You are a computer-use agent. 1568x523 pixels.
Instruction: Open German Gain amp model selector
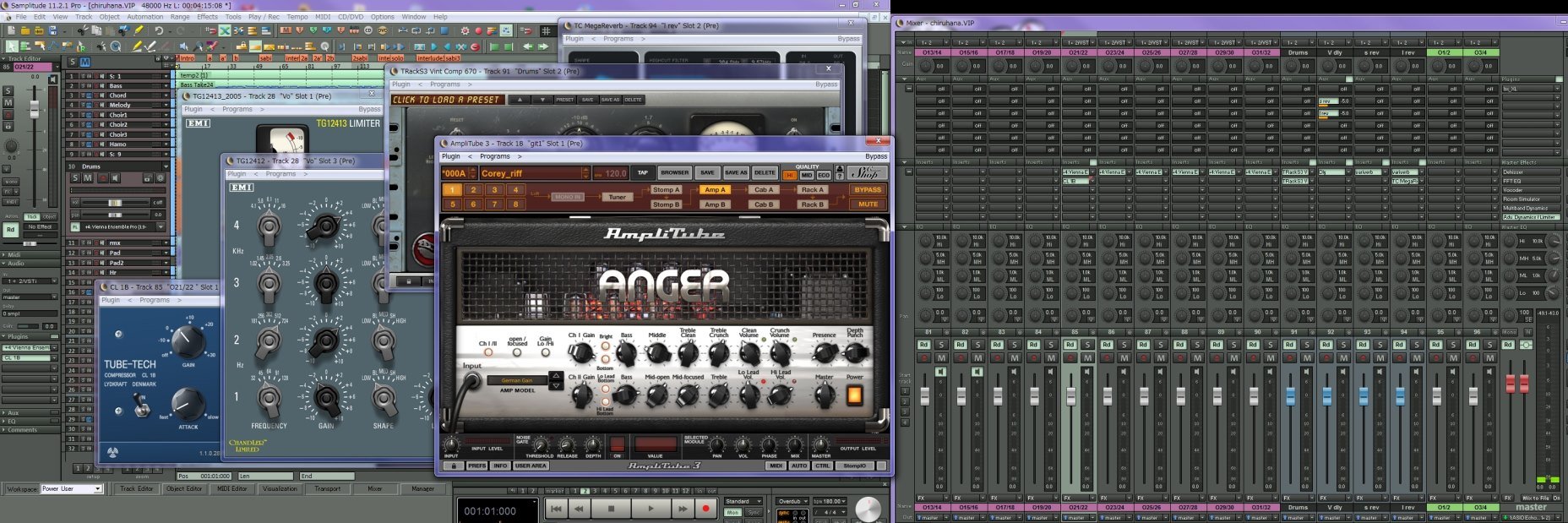pyautogui.click(x=517, y=380)
